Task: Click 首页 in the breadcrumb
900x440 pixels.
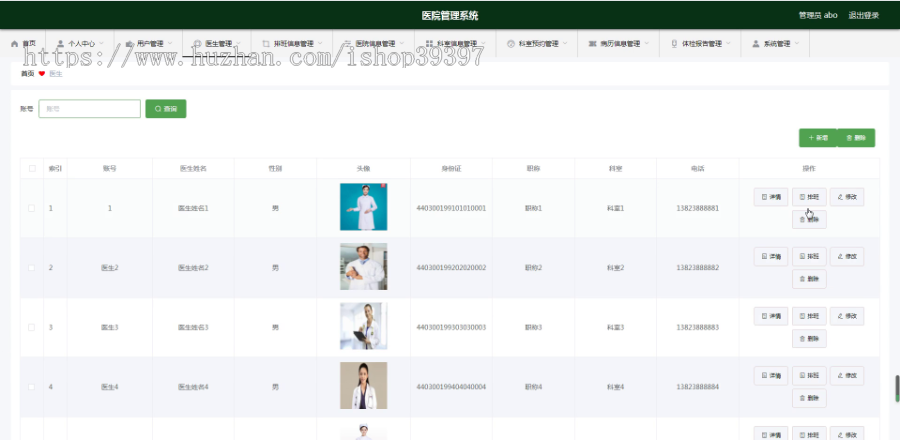Action: [x=28, y=73]
